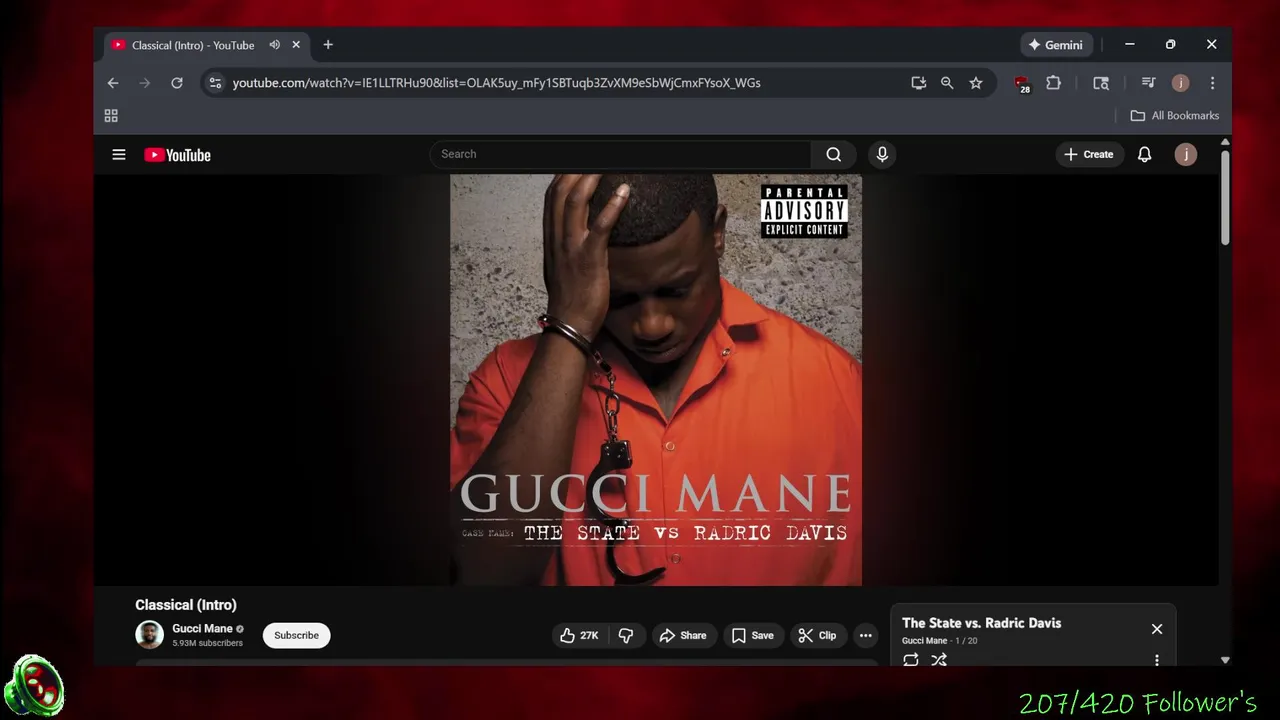The height and width of the screenshot is (720, 1280).
Task: Subscribe to Gucci Mane channel
Action: (x=296, y=635)
